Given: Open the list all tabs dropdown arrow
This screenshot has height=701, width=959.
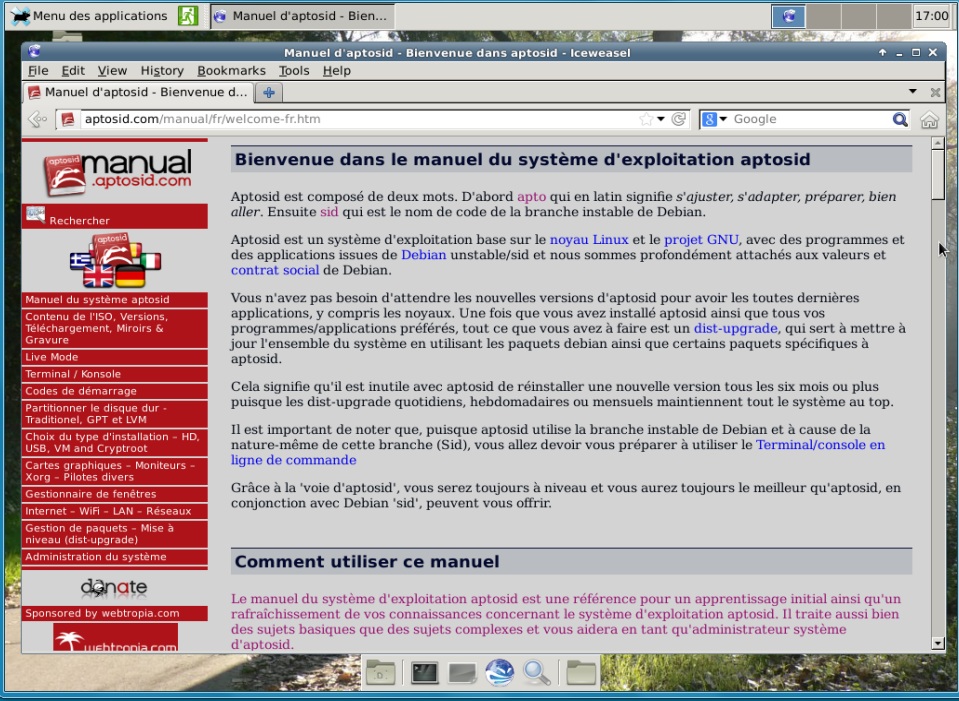Looking at the screenshot, I should tap(913, 92).
